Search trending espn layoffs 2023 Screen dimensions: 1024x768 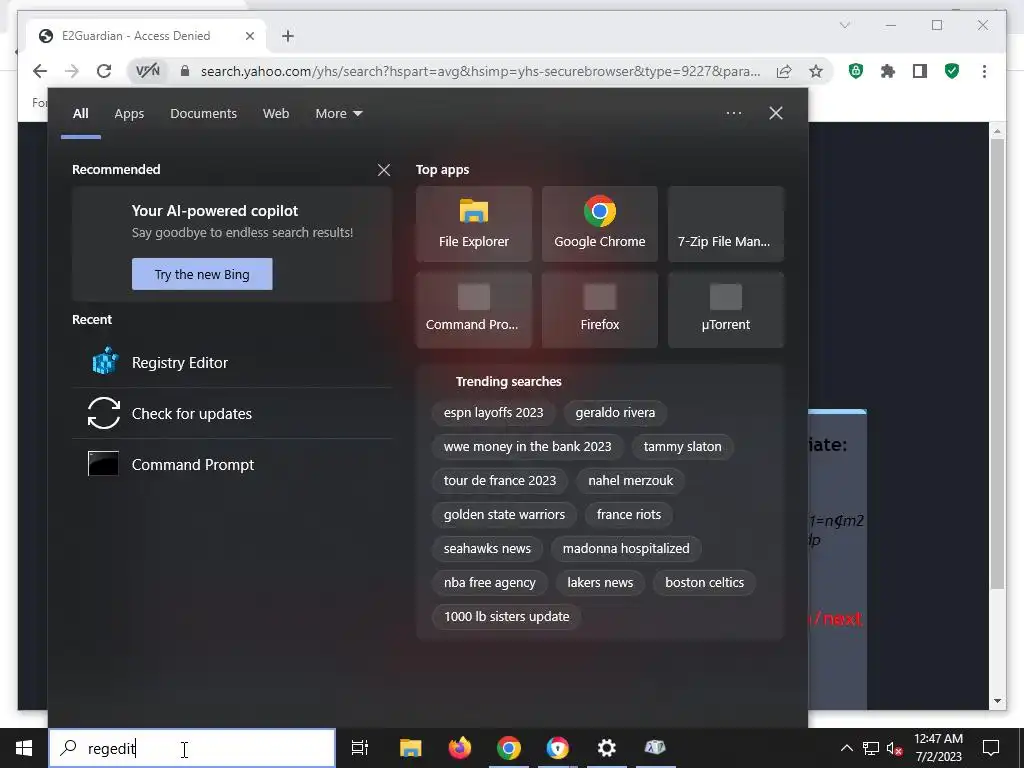[494, 413]
